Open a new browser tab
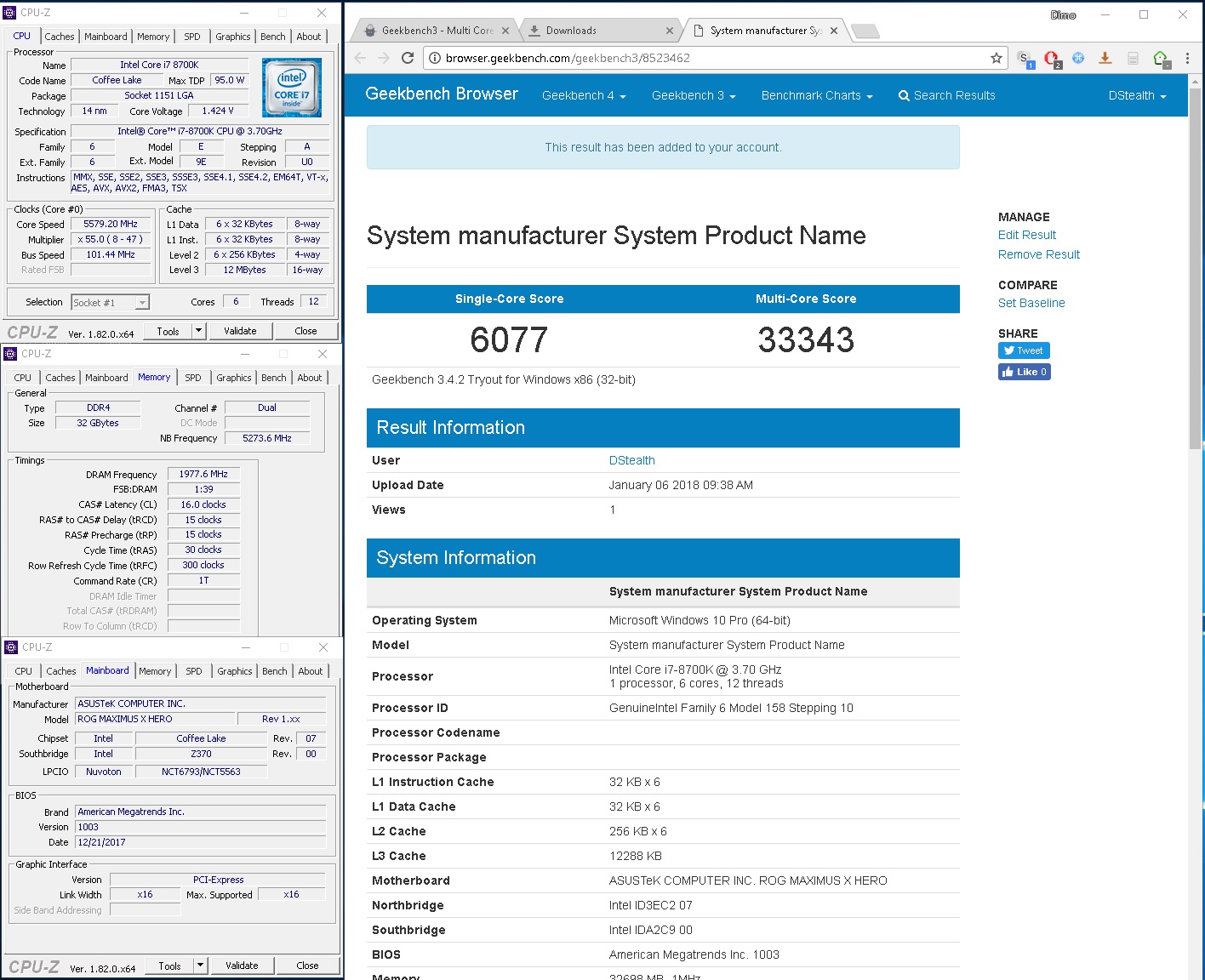Screen dimensions: 1205x980 coord(865,31)
